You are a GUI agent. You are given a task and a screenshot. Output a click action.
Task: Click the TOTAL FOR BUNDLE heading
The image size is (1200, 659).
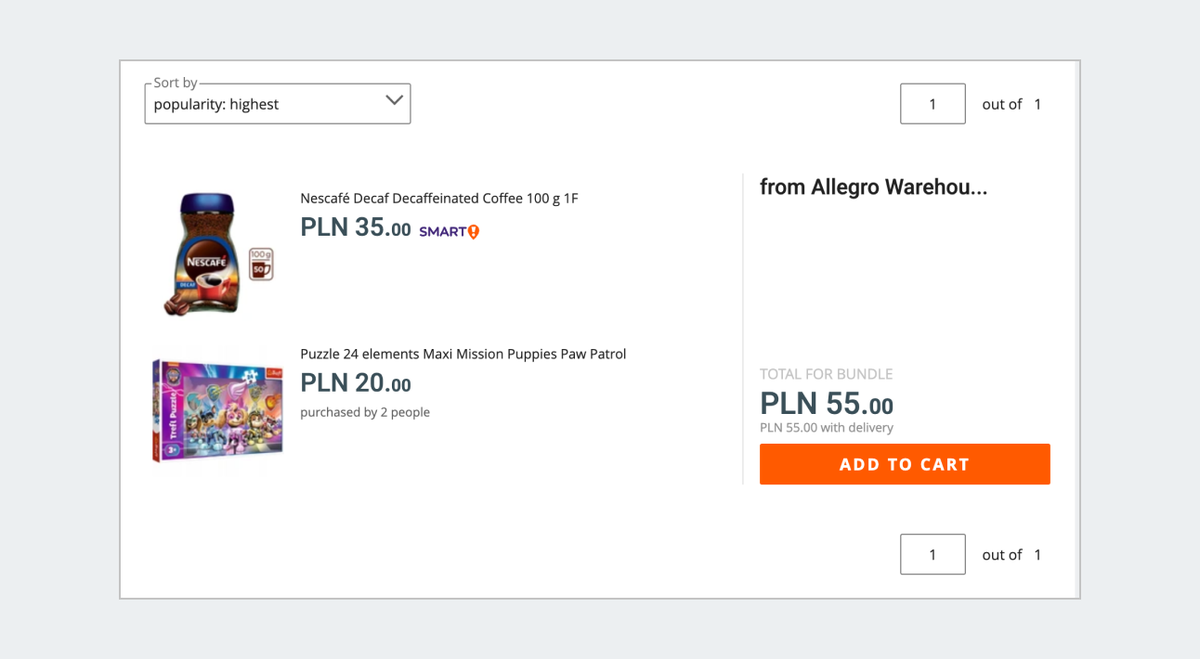[826, 373]
